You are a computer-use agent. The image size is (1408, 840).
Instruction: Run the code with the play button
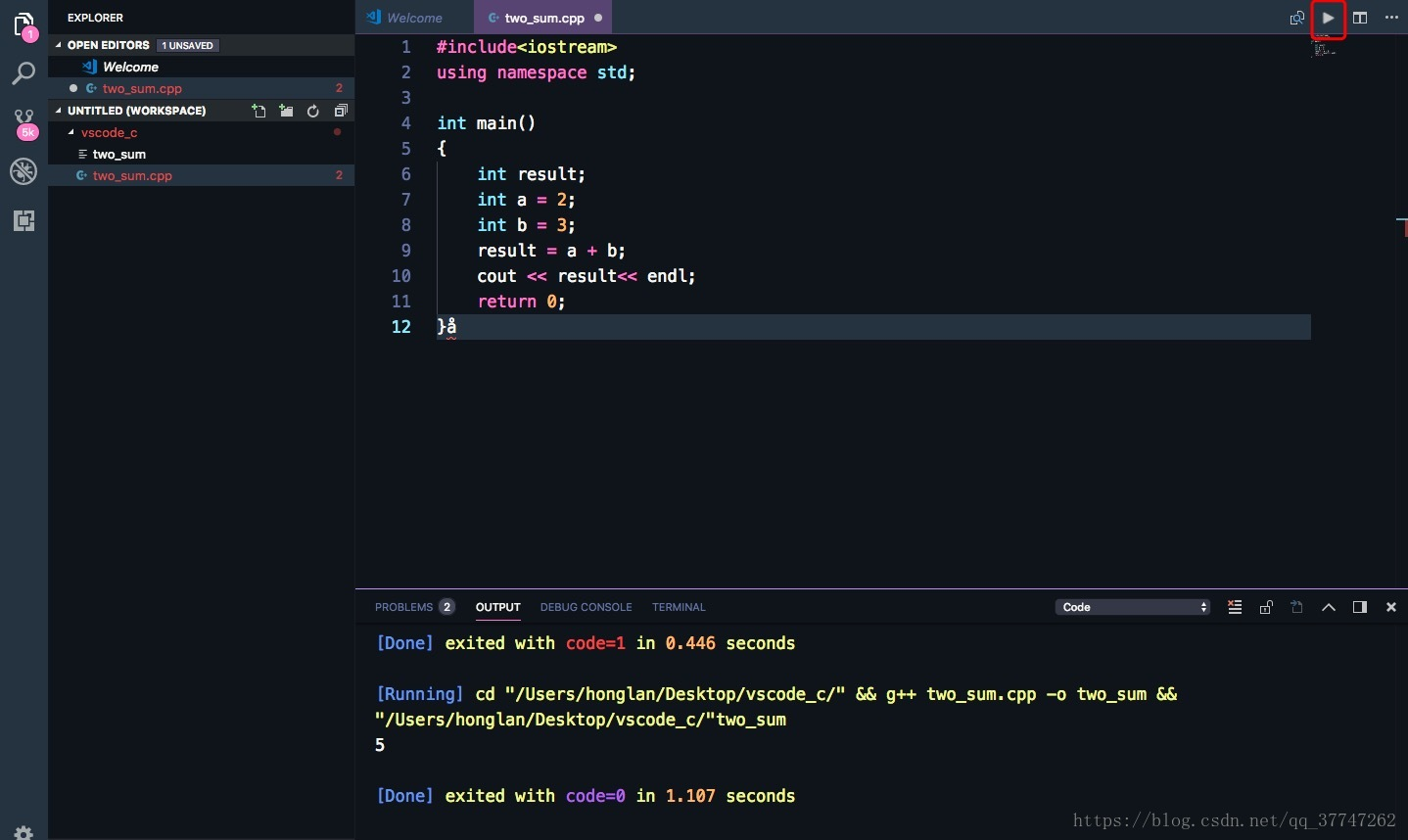pos(1328,18)
